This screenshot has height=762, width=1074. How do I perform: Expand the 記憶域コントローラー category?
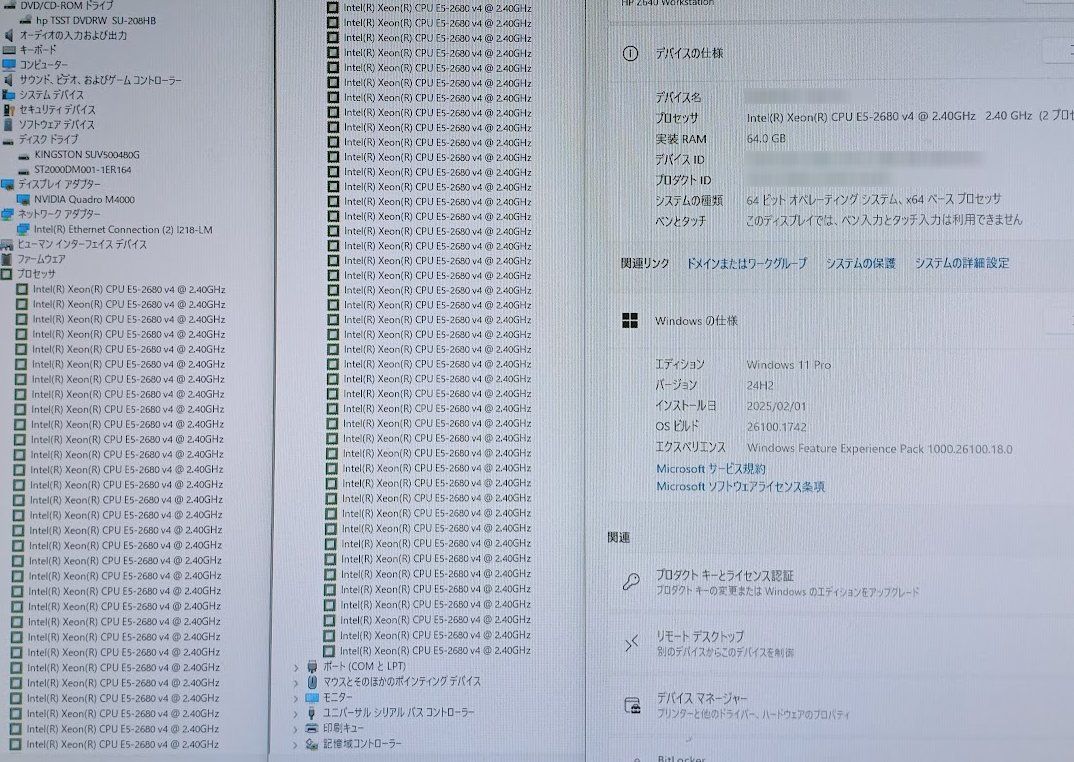295,744
